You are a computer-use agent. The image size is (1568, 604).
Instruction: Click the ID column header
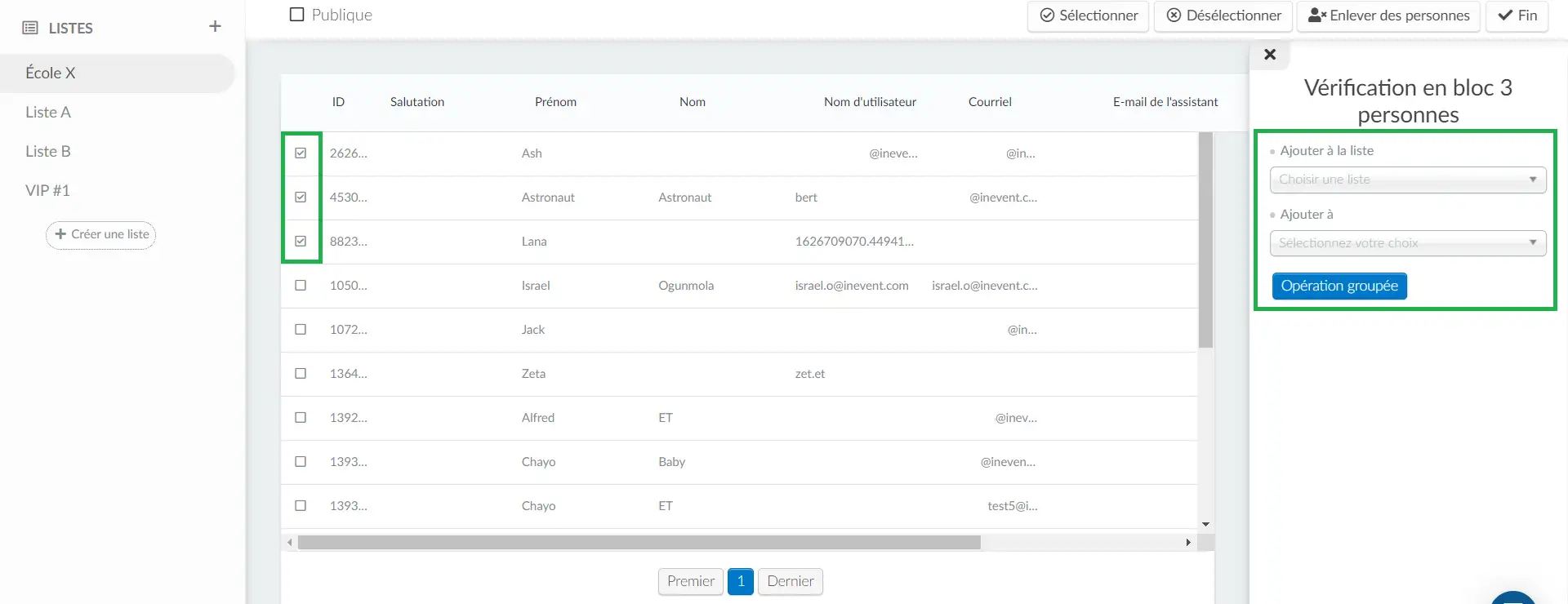(338, 102)
